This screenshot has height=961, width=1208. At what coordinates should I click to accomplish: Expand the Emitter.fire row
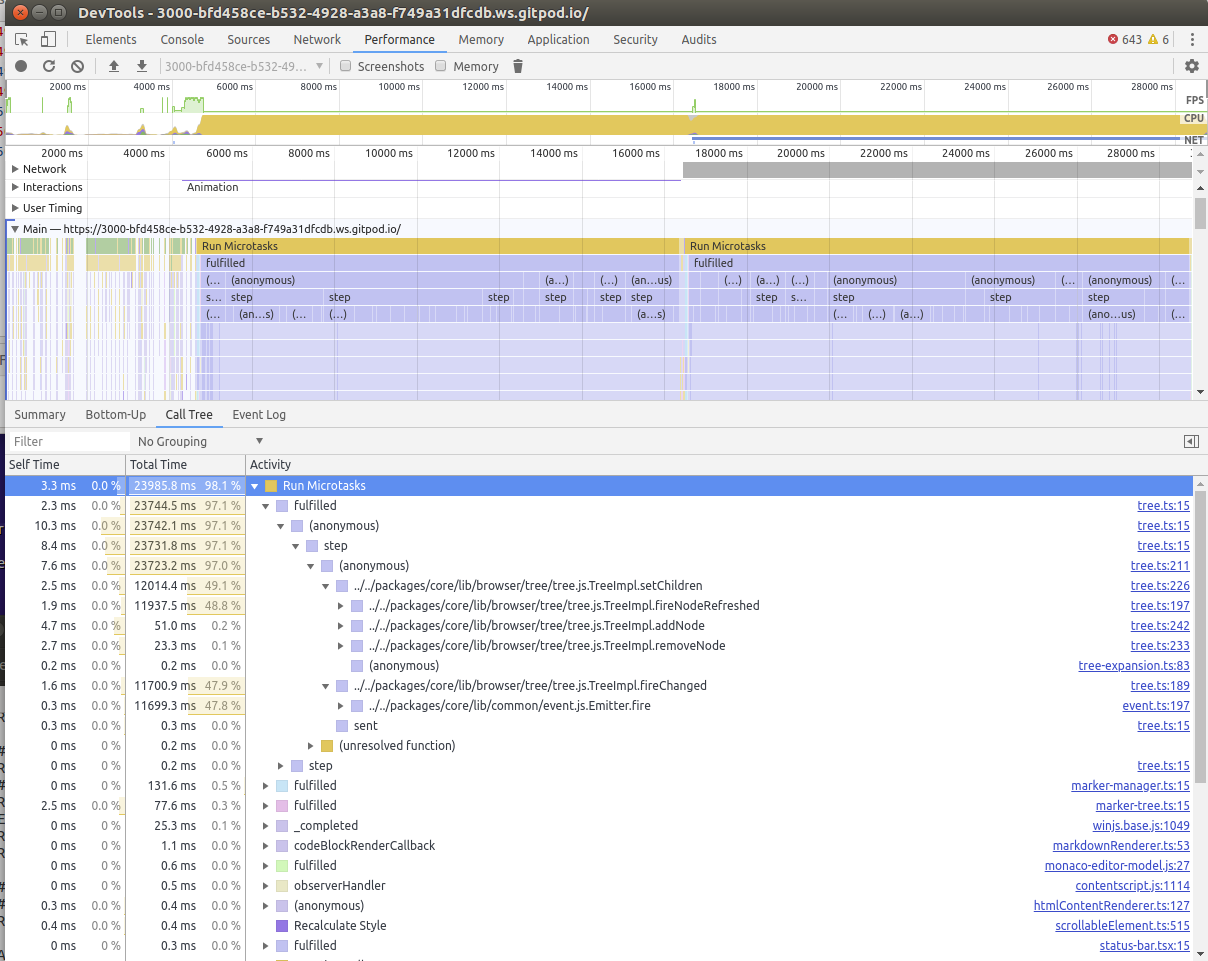tap(341, 706)
